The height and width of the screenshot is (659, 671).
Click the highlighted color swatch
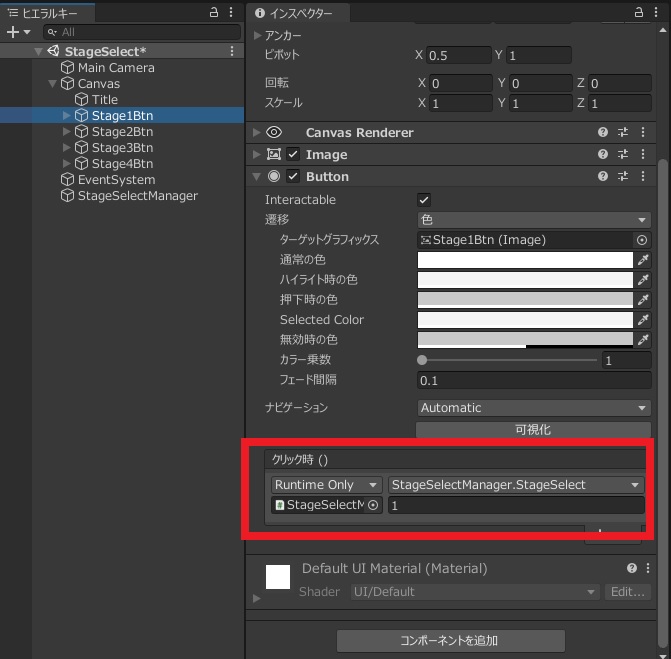(x=525, y=280)
